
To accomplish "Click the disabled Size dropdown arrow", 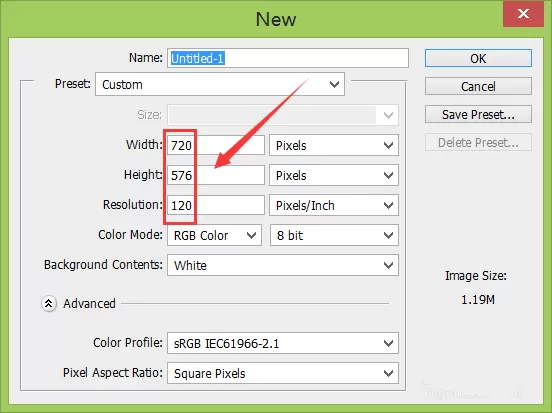I will pyautogui.click(x=388, y=115).
